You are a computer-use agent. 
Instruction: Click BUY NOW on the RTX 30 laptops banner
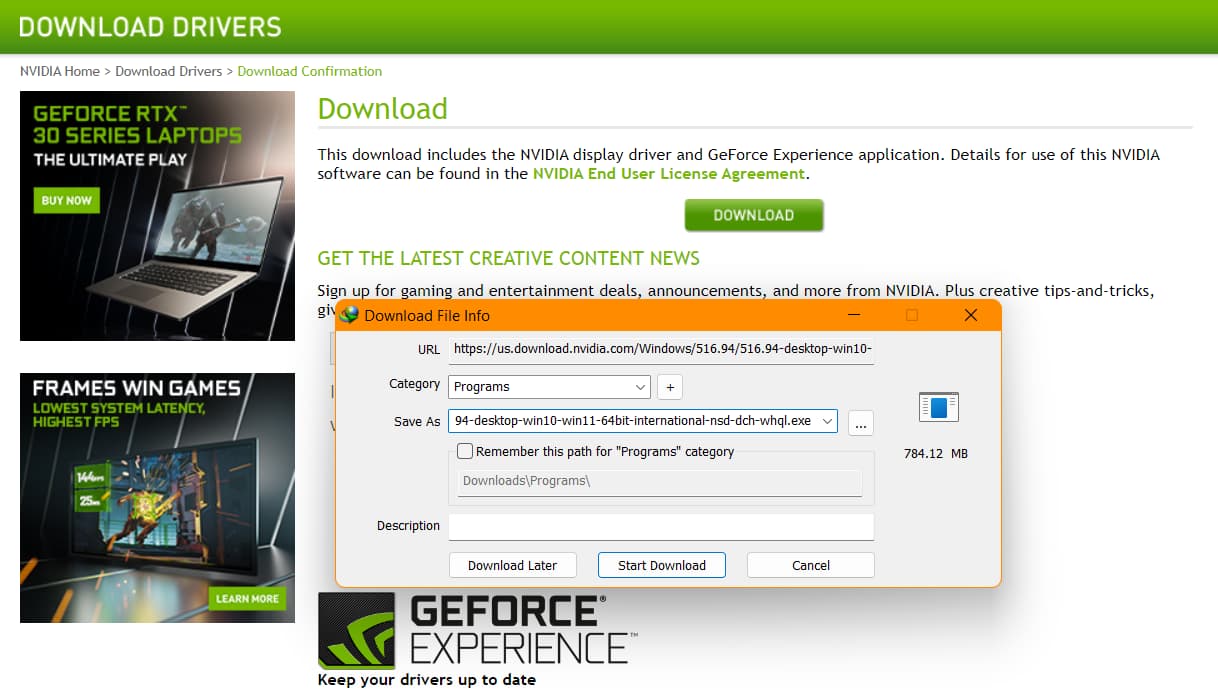[x=67, y=200]
